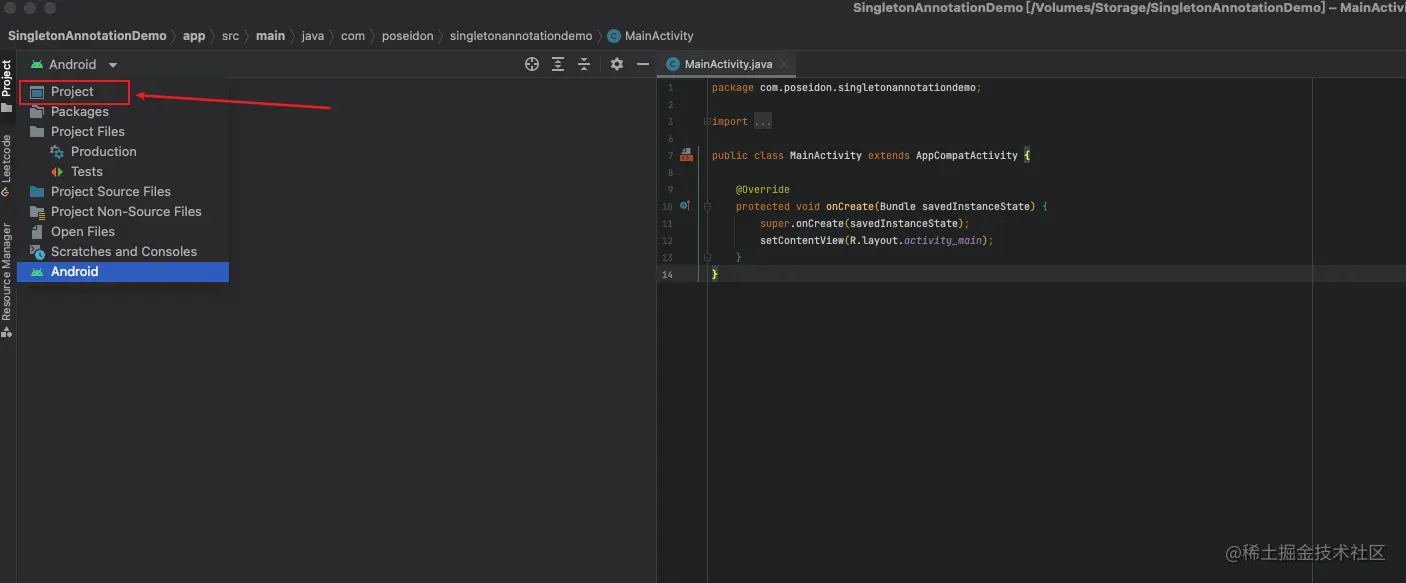Click the Expand All toolbar icon
Screen dimensions: 1406x583
coord(558,64)
